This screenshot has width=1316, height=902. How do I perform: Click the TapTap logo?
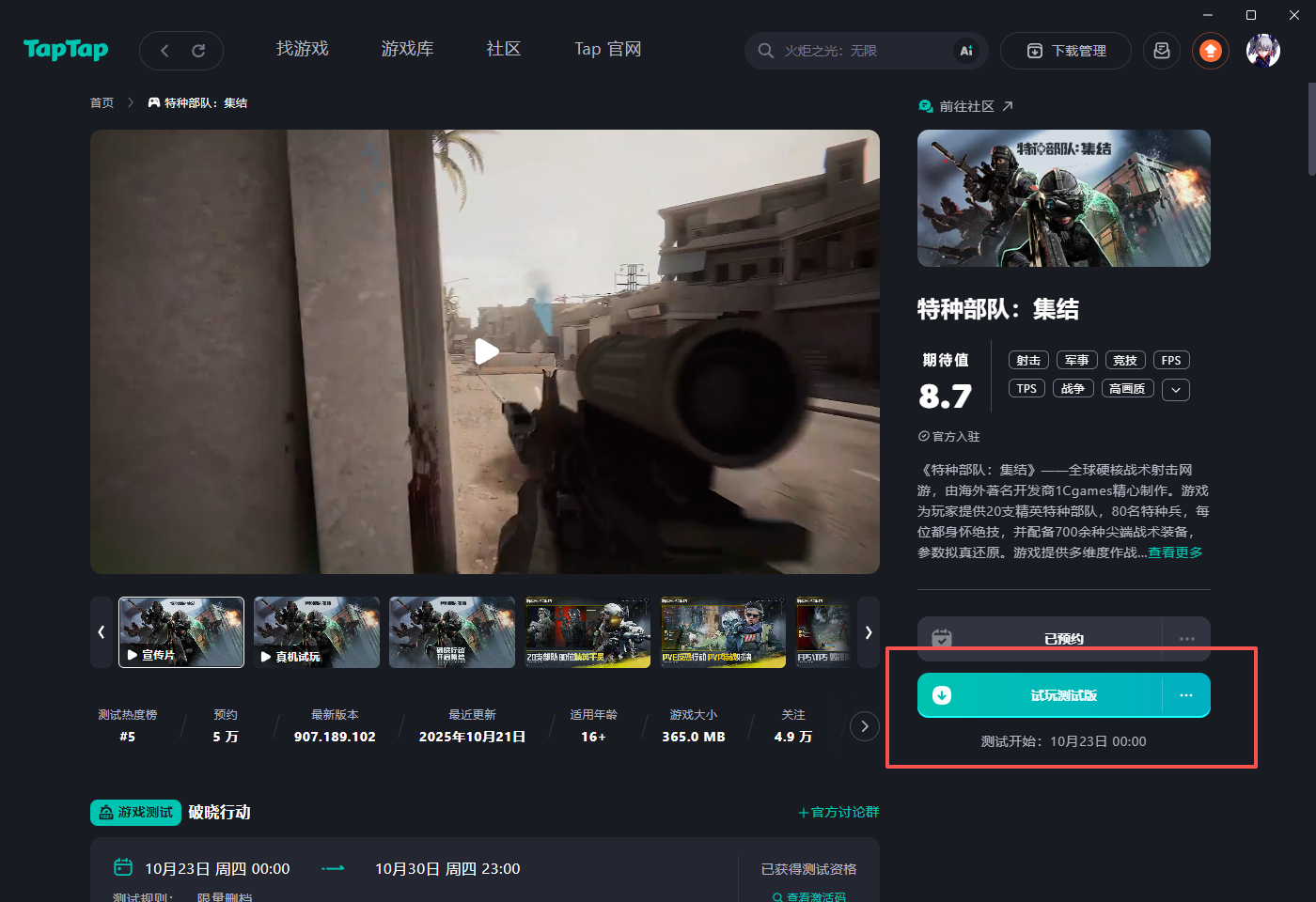point(66,50)
